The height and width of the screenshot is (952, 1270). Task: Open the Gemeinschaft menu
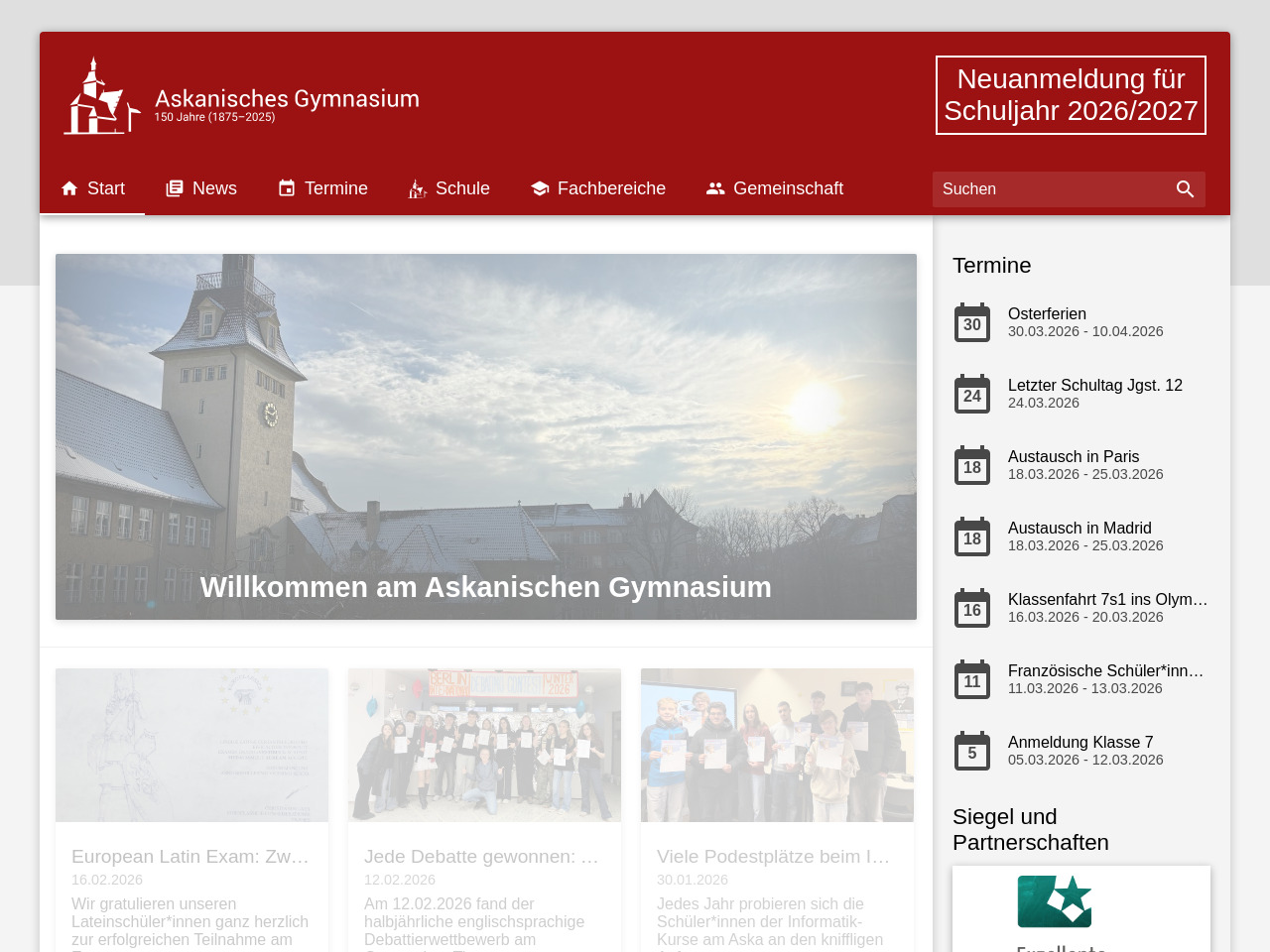tap(775, 188)
